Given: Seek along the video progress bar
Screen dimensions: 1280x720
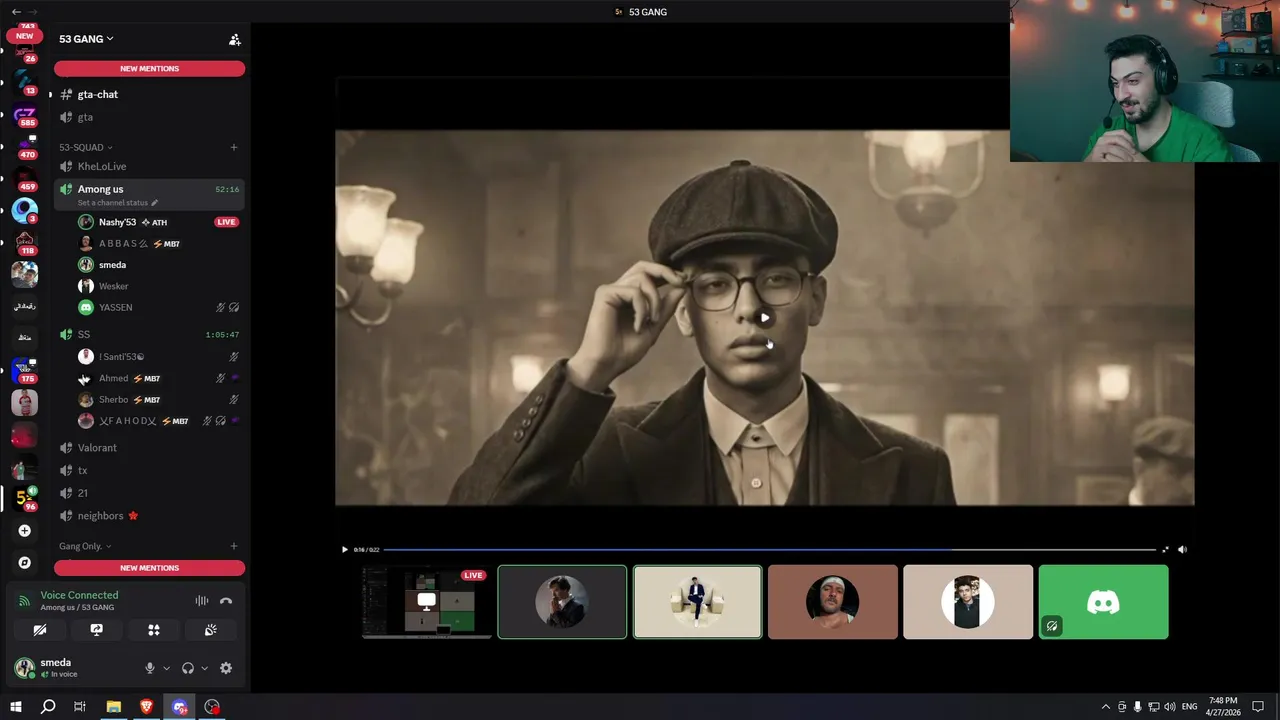Looking at the screenshot, I should click(x=769, y=549).
